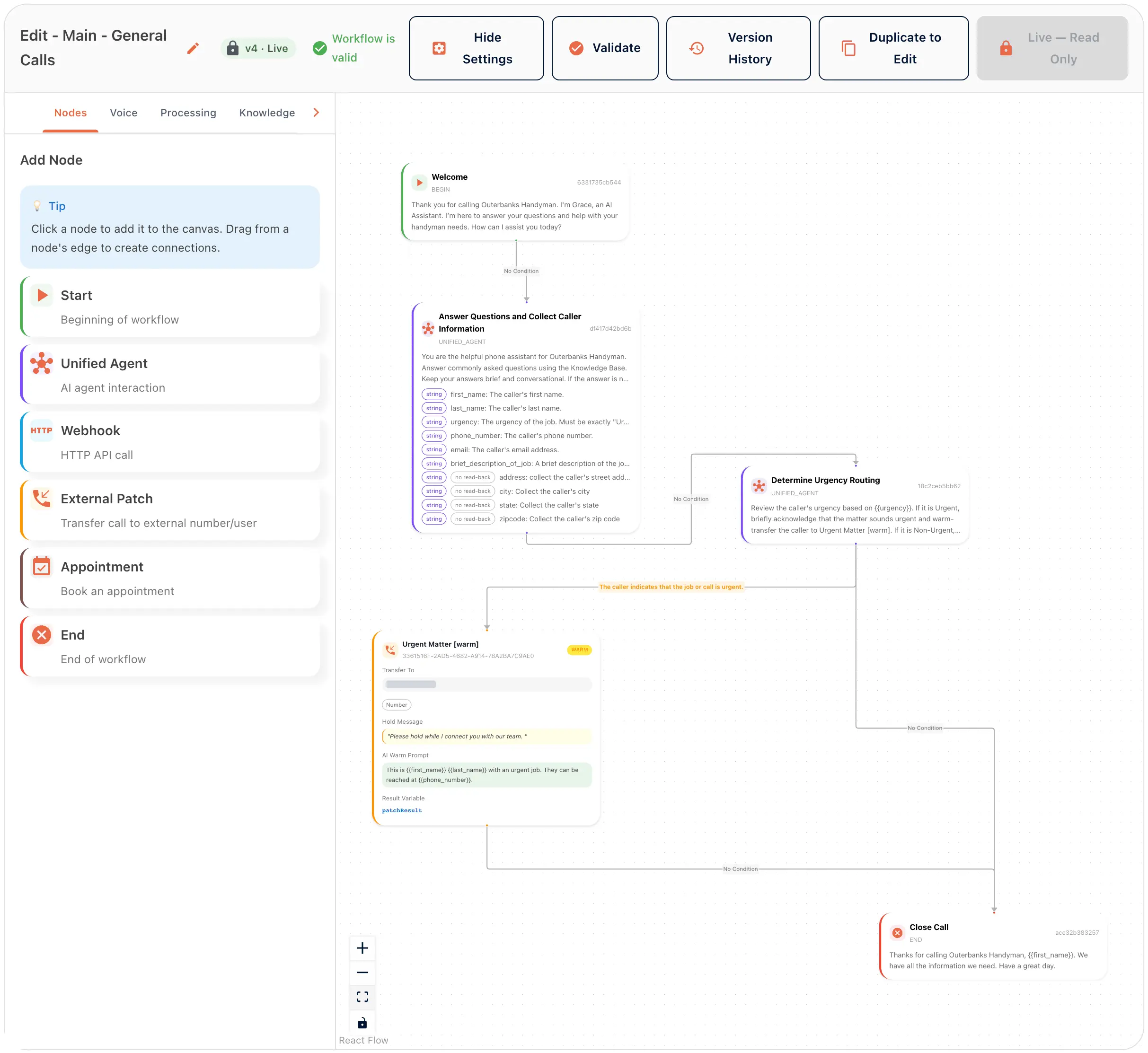The image size is (1148, 1053).
Task: Click the Welcome node play icon on canvas
Action: (x=420, y=183)
